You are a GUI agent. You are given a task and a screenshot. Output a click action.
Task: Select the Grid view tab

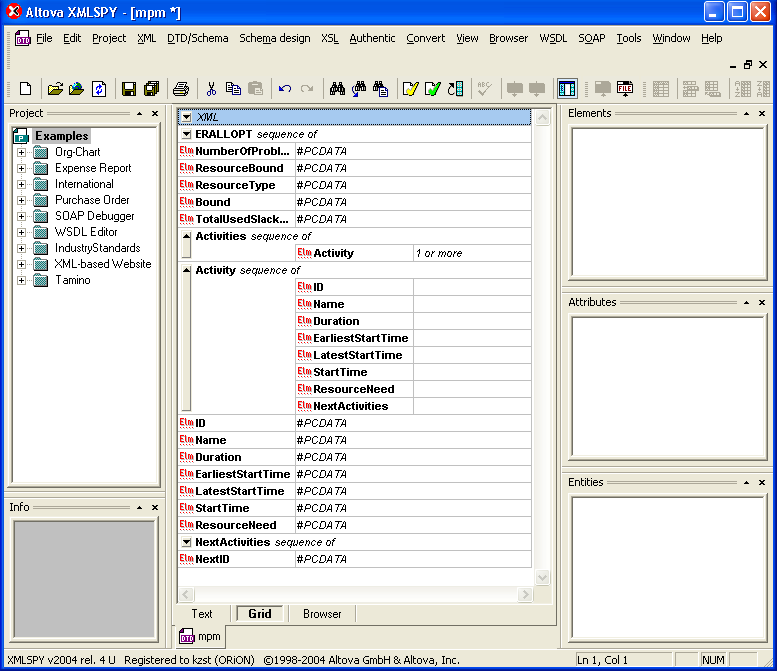click(x=260, y=614)
